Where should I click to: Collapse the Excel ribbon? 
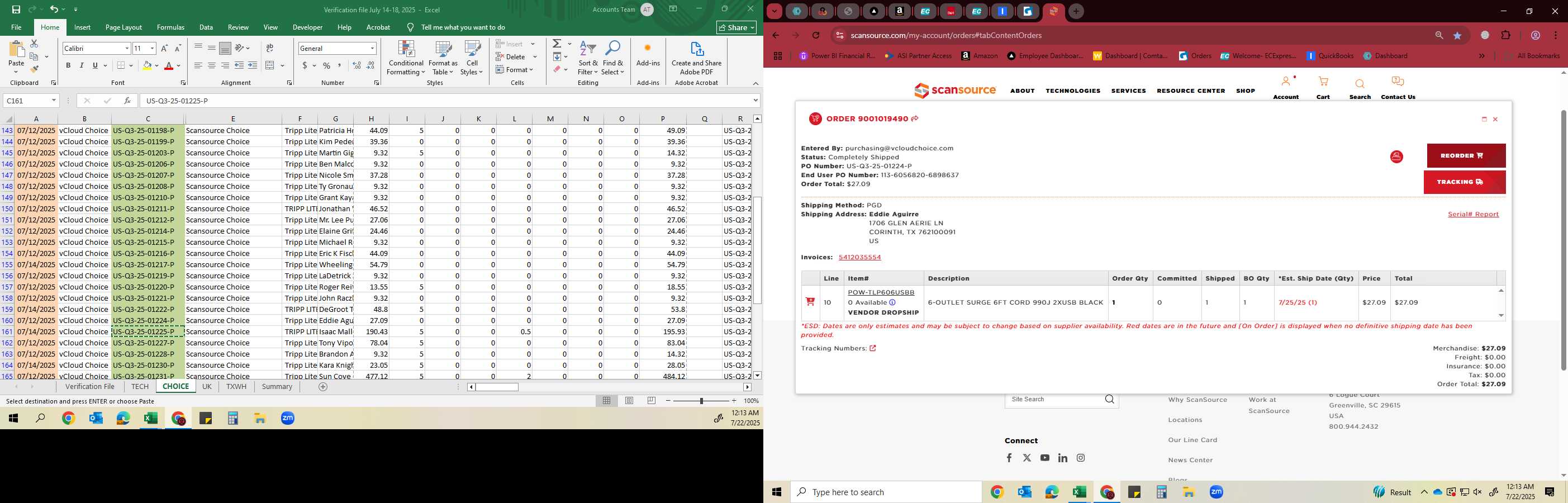pyautogui.click(x=756, y=83)
